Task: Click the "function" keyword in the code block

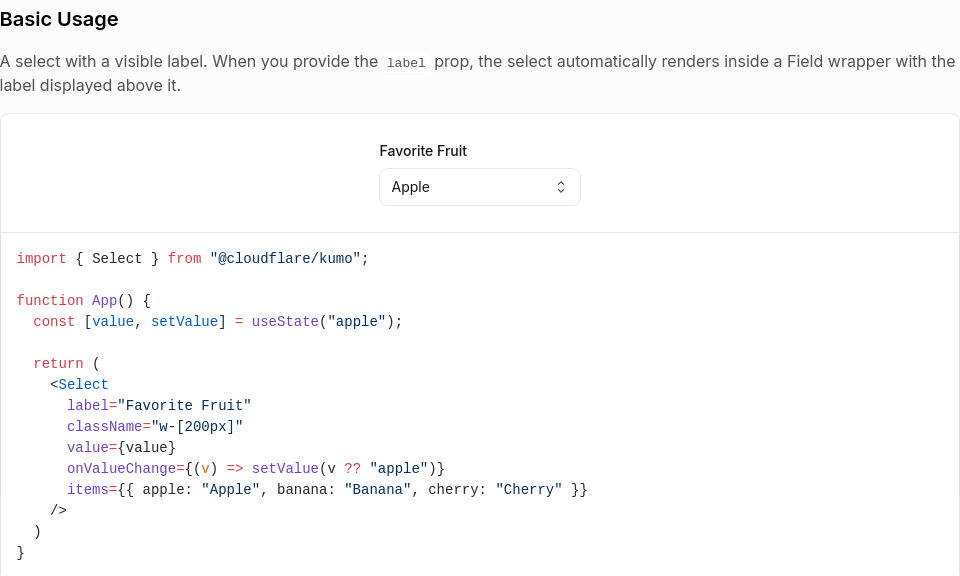Action: 50,301
